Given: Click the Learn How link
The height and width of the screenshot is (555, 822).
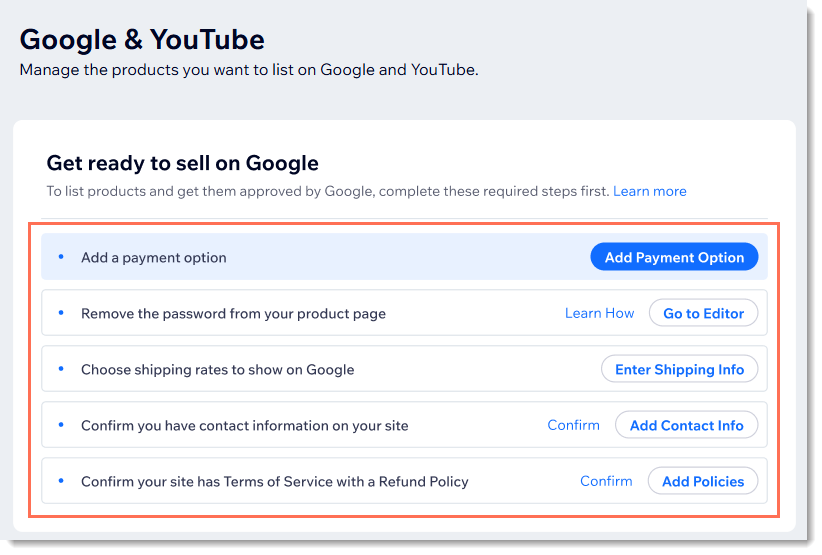Looking at the screenshot, I should point(599,313).
